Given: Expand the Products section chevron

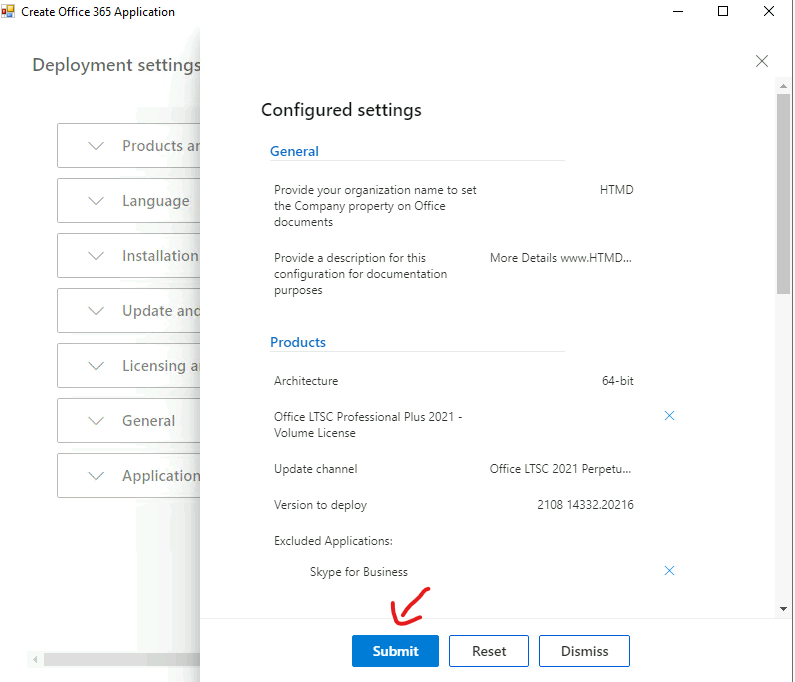Looking at the screenshot, I should coord(96,146).
